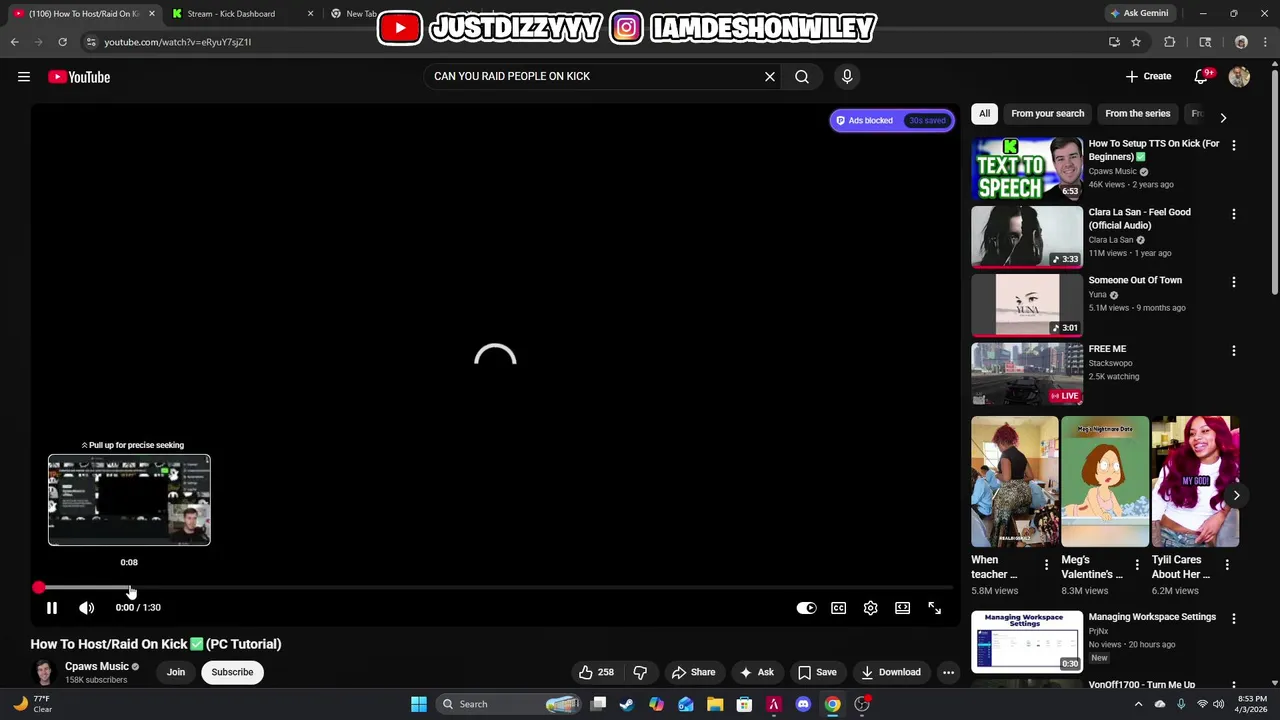Open Discord from the taskbar
The width and height of the screenshot is (1280, 720).
point(802,704)
